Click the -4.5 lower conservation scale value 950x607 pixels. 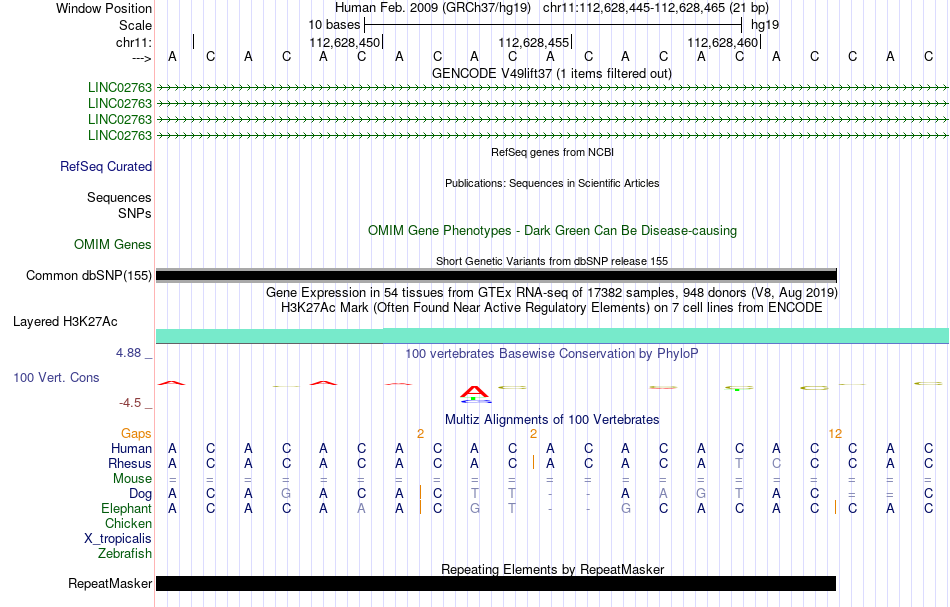130,403
